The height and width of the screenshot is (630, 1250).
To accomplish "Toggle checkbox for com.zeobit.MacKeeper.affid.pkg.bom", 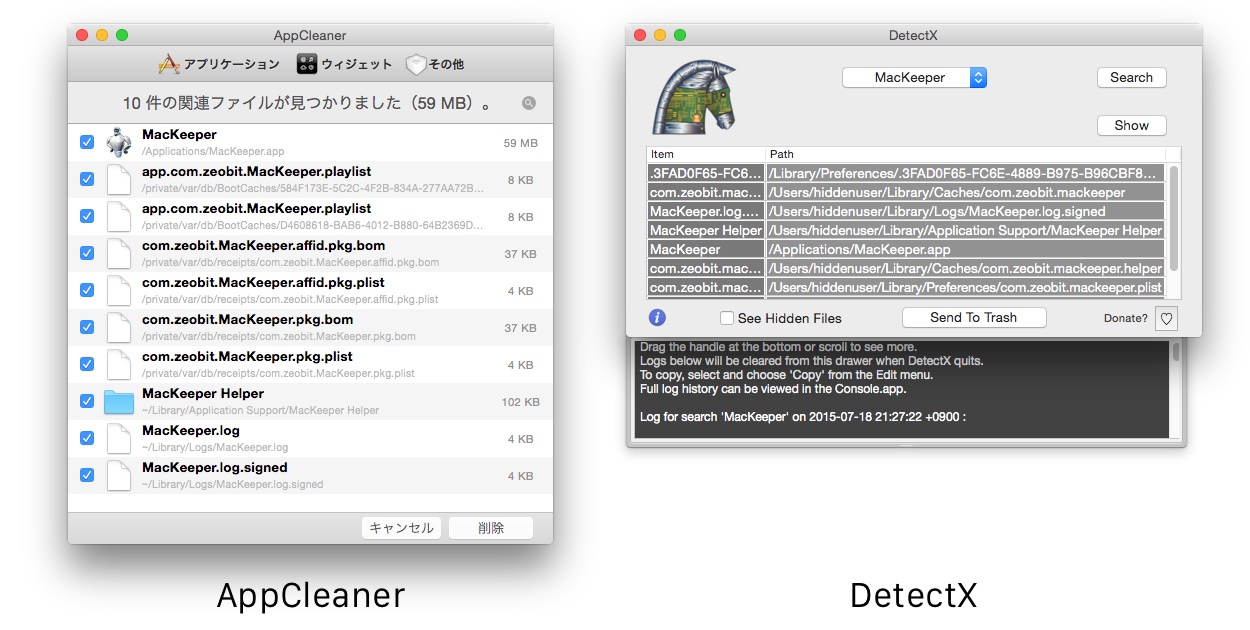I will pyautogui.click(x=87, y=253).
